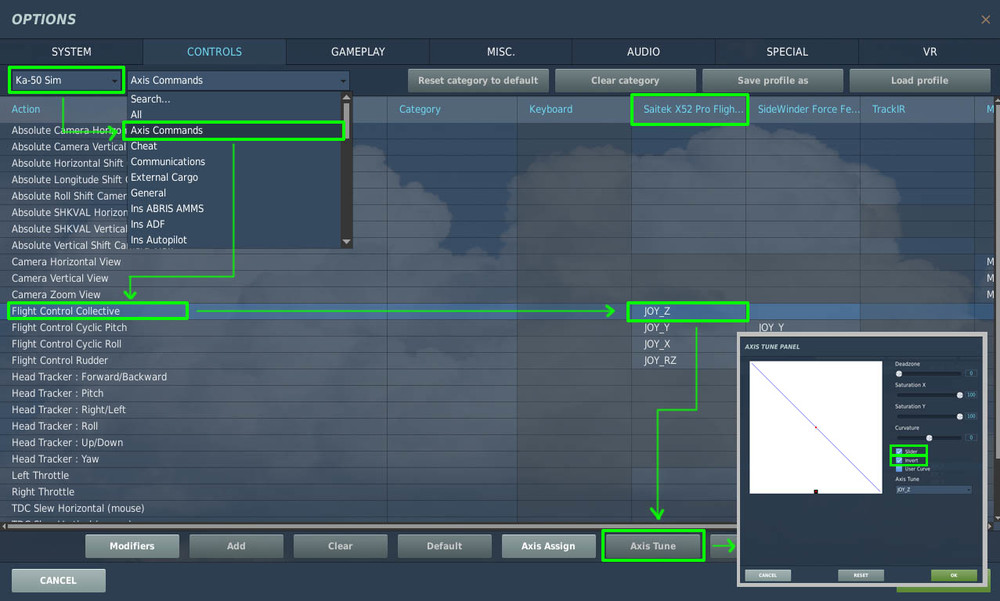
Task: Select Axis Commands in the category list
Action: point(235,130)
